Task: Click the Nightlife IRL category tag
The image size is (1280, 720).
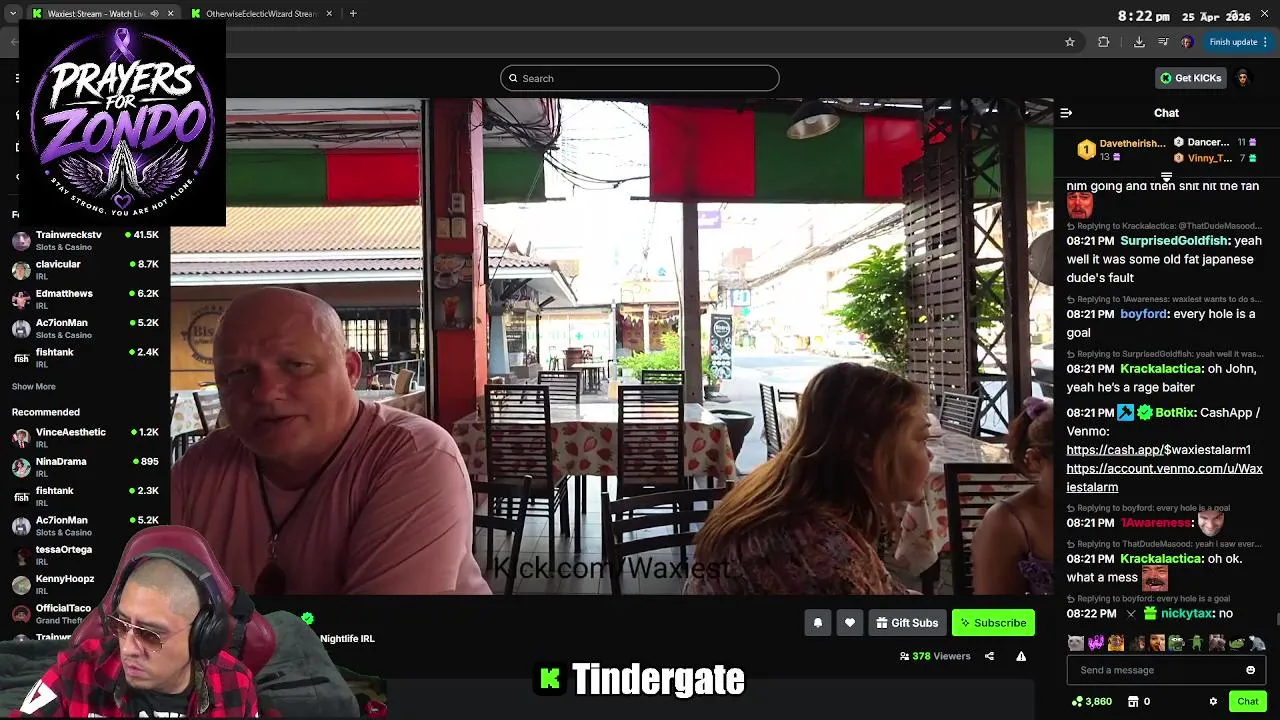Action: 347,638
